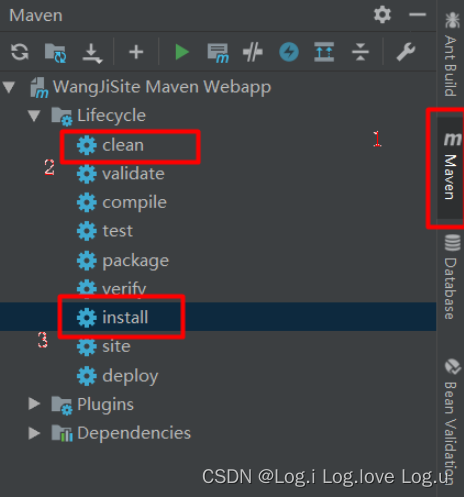Click the Maven project module icon

pyautogui.click(x=39, y=88)
